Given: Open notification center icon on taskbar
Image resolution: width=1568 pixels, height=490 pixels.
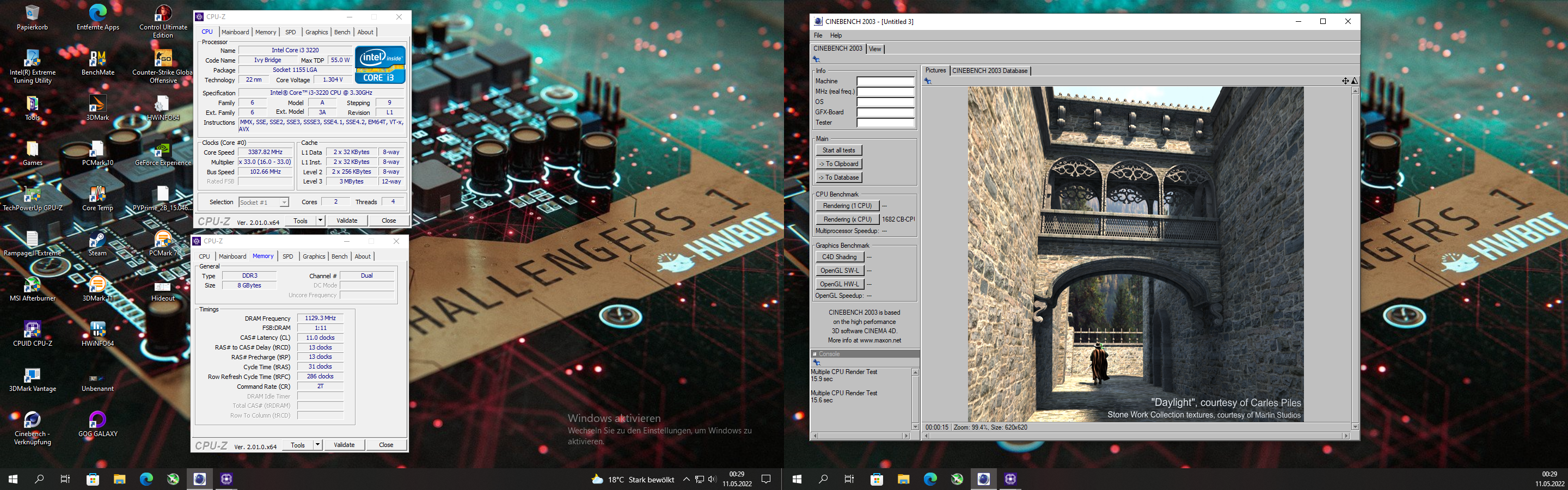Looking at the screenshot, I should [x=767, y=480].
